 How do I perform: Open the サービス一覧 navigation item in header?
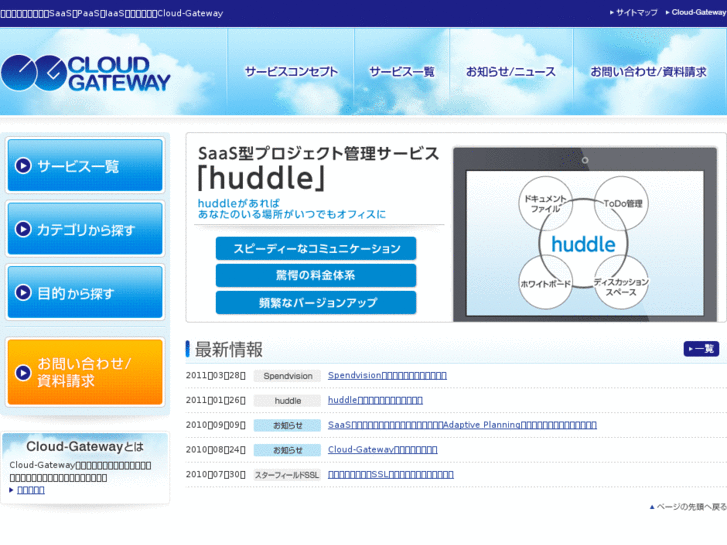click(x=402, y=71)
